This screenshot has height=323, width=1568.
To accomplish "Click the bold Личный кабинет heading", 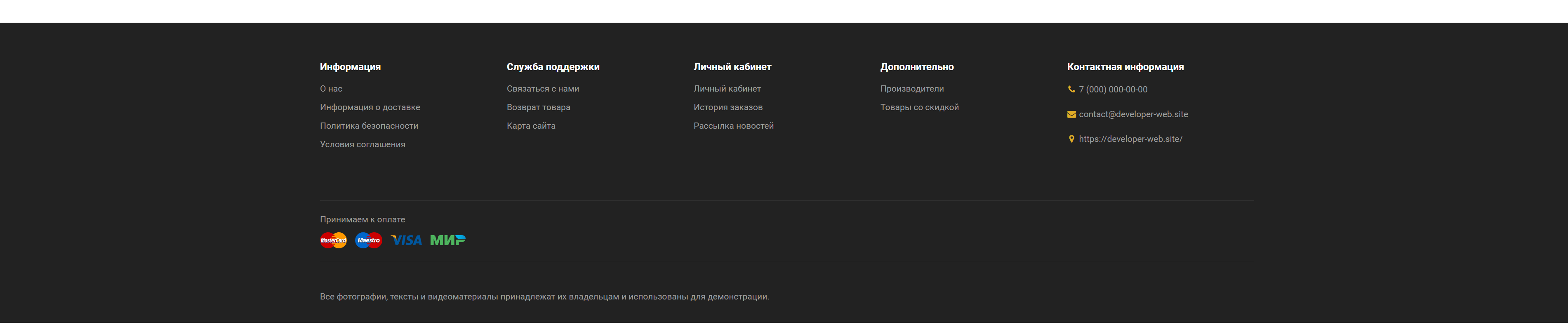I will (732, 67).
